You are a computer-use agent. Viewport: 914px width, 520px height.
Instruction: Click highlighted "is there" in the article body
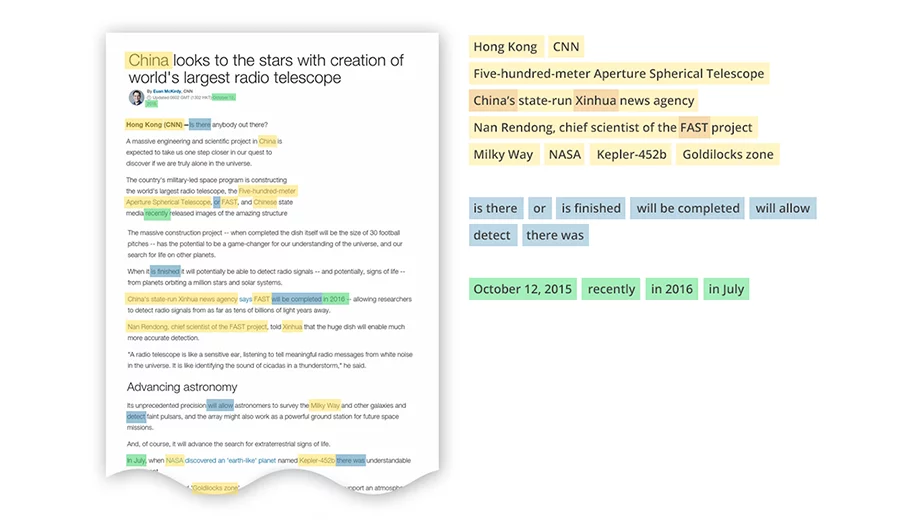click(x=200, y=125)
